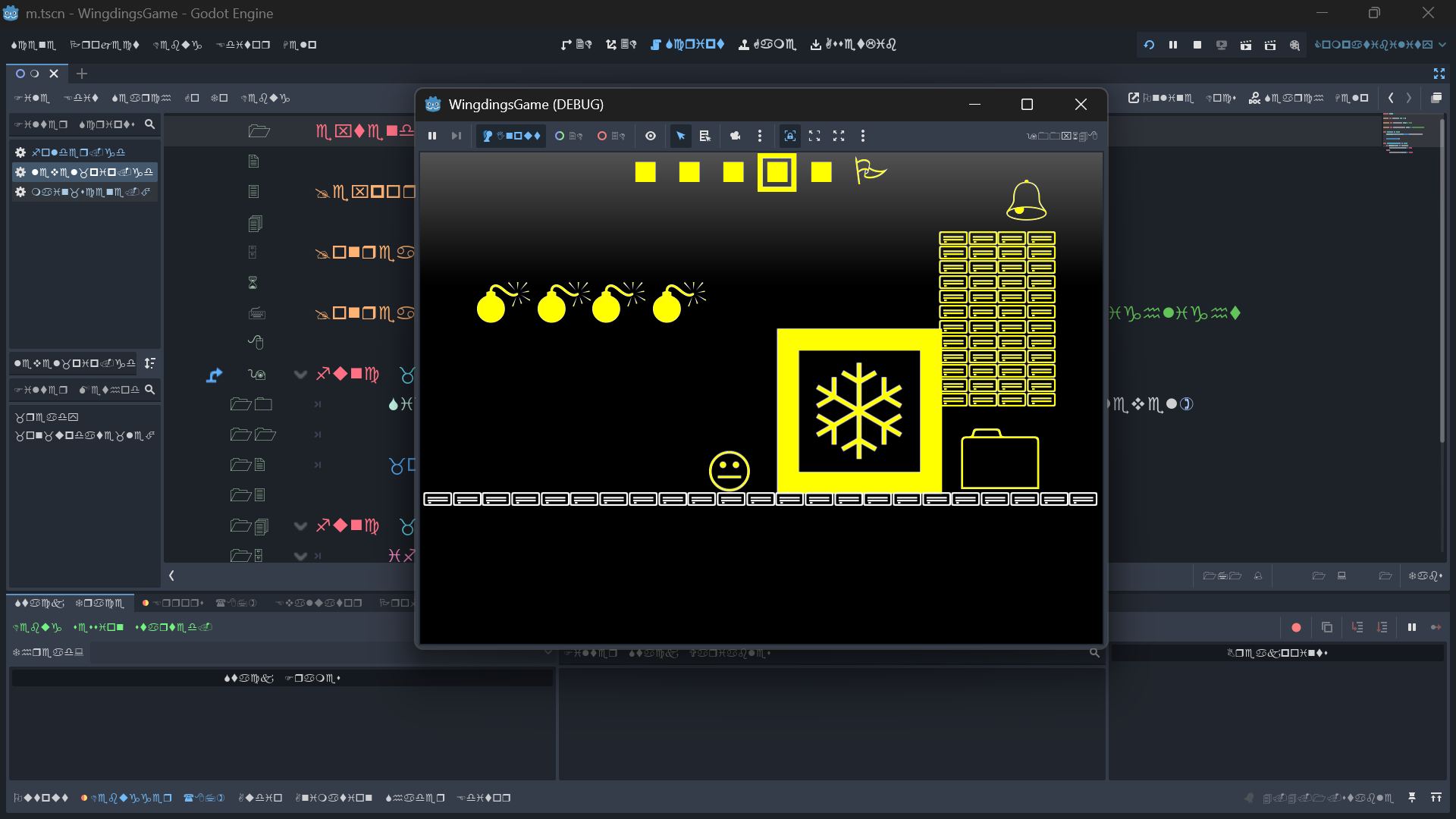1456x819 pixels.
Task: Copy the debugger output text
Action: point(1327,627)
